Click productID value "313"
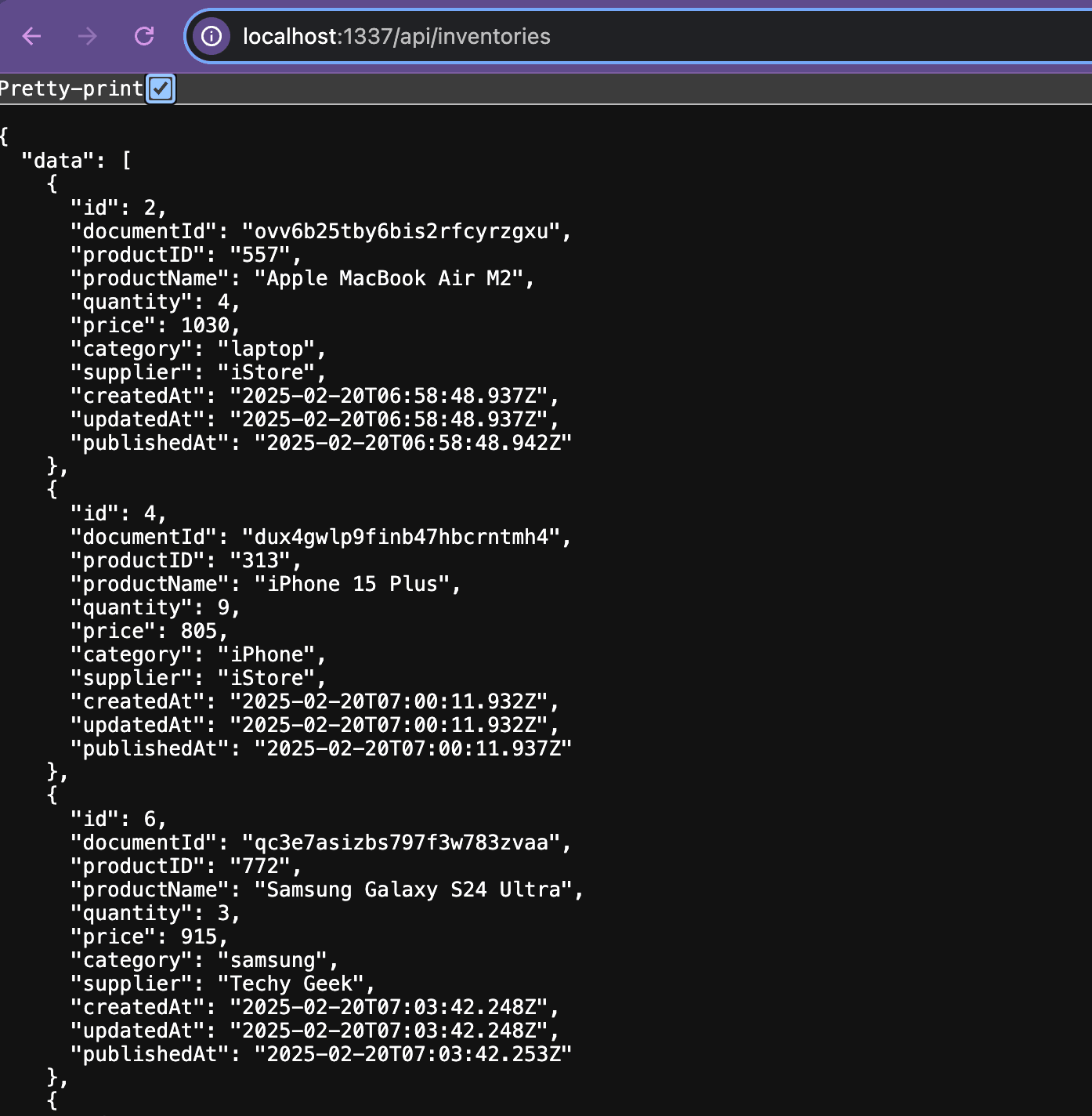This screenshot has height=1116, width=1092. coord(260,560)
